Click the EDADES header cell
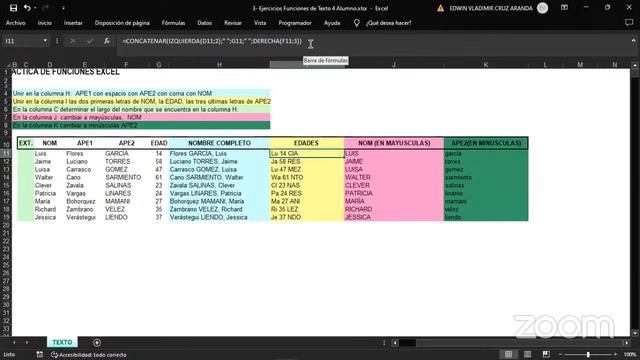640x360 pixels. click(x=307, y=143)
